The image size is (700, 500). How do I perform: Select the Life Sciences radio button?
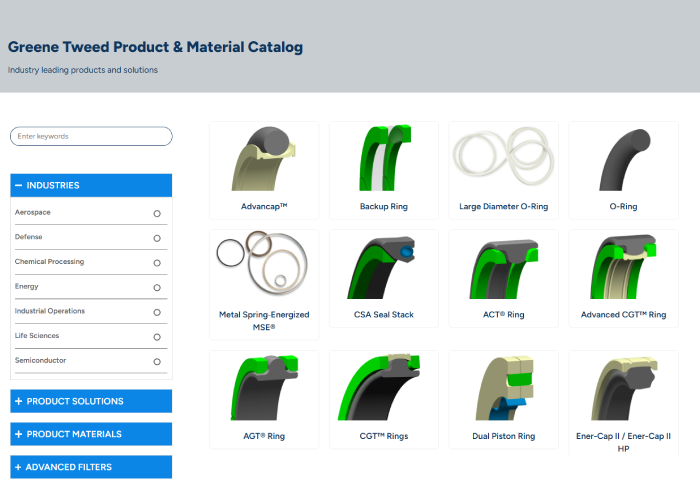tap(157, 337)
